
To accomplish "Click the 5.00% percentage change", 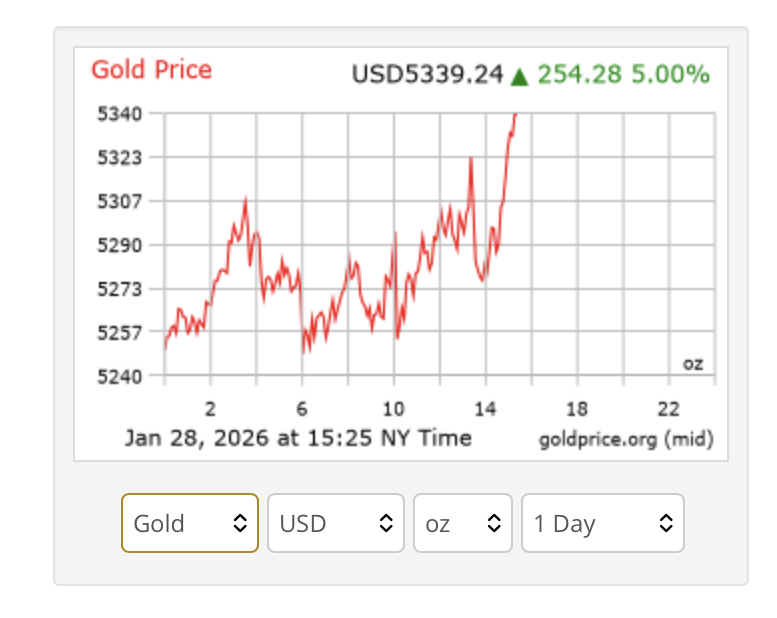I will pos(670,75).
